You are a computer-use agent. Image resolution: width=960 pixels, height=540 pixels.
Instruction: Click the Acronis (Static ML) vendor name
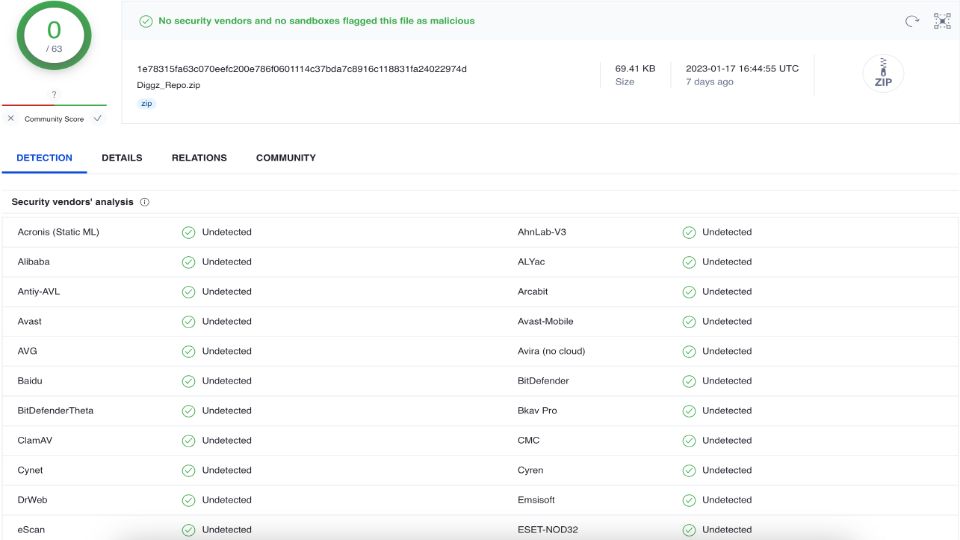[58, 232]
